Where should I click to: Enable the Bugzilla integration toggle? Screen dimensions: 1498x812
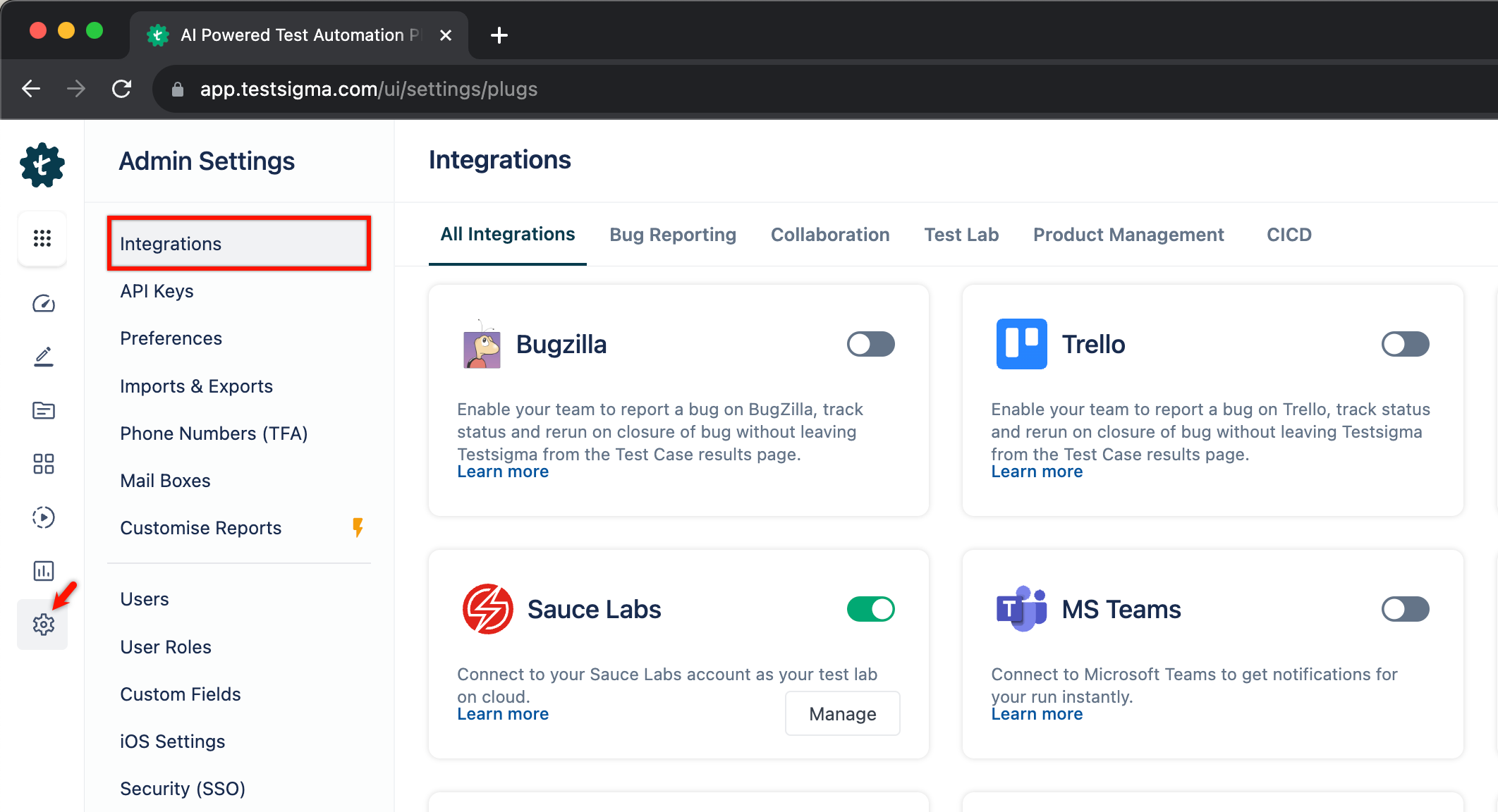[x=870, y=344]
